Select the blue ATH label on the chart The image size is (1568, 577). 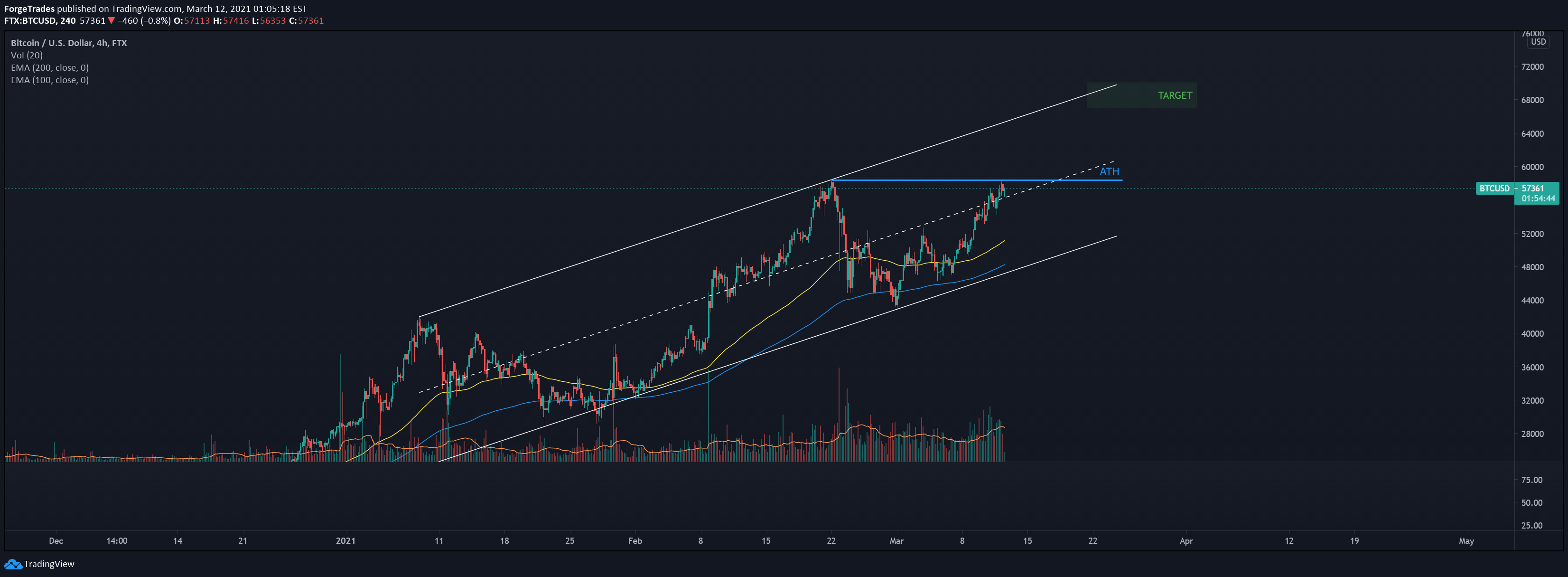tap(1109, 172)
